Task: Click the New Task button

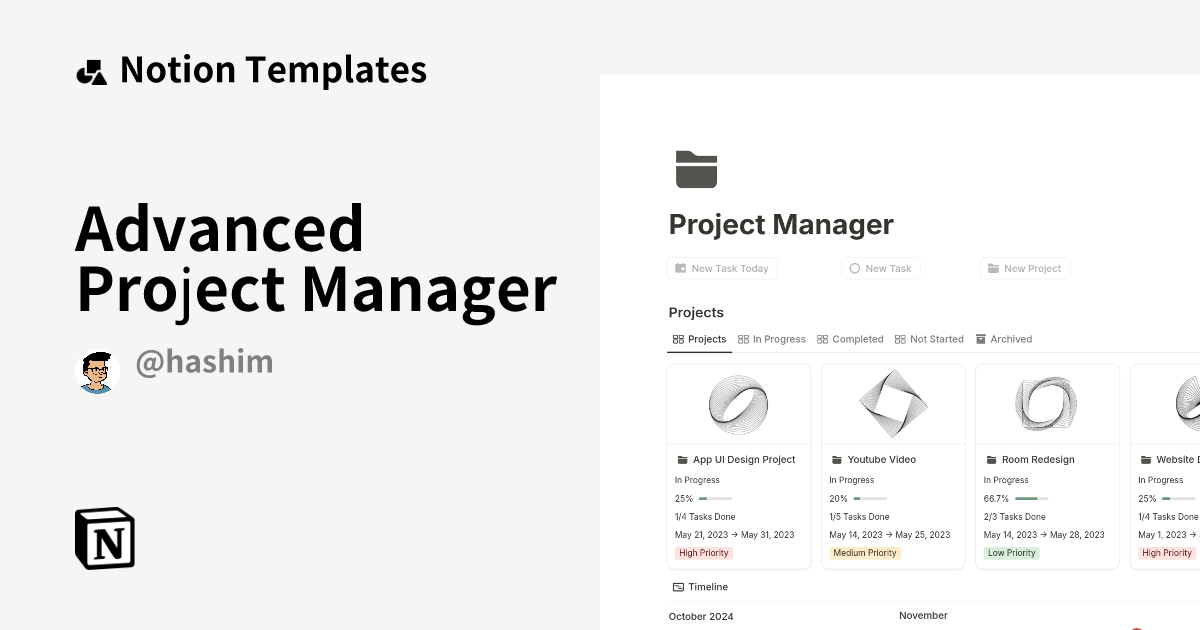Action: 880,268
